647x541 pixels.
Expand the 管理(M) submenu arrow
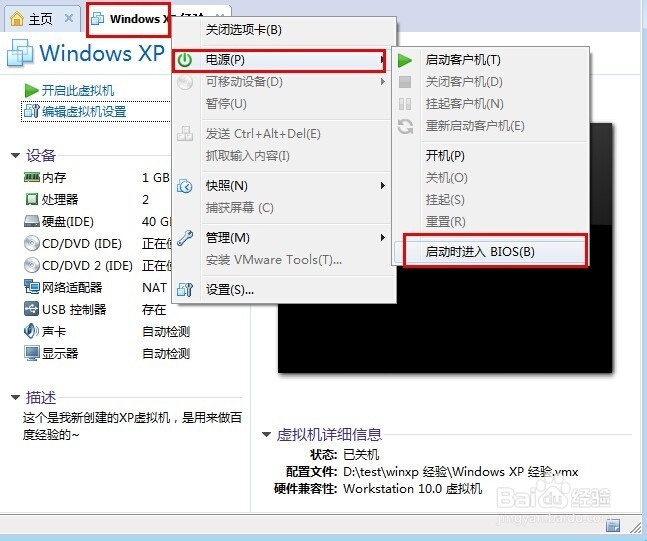383,238
